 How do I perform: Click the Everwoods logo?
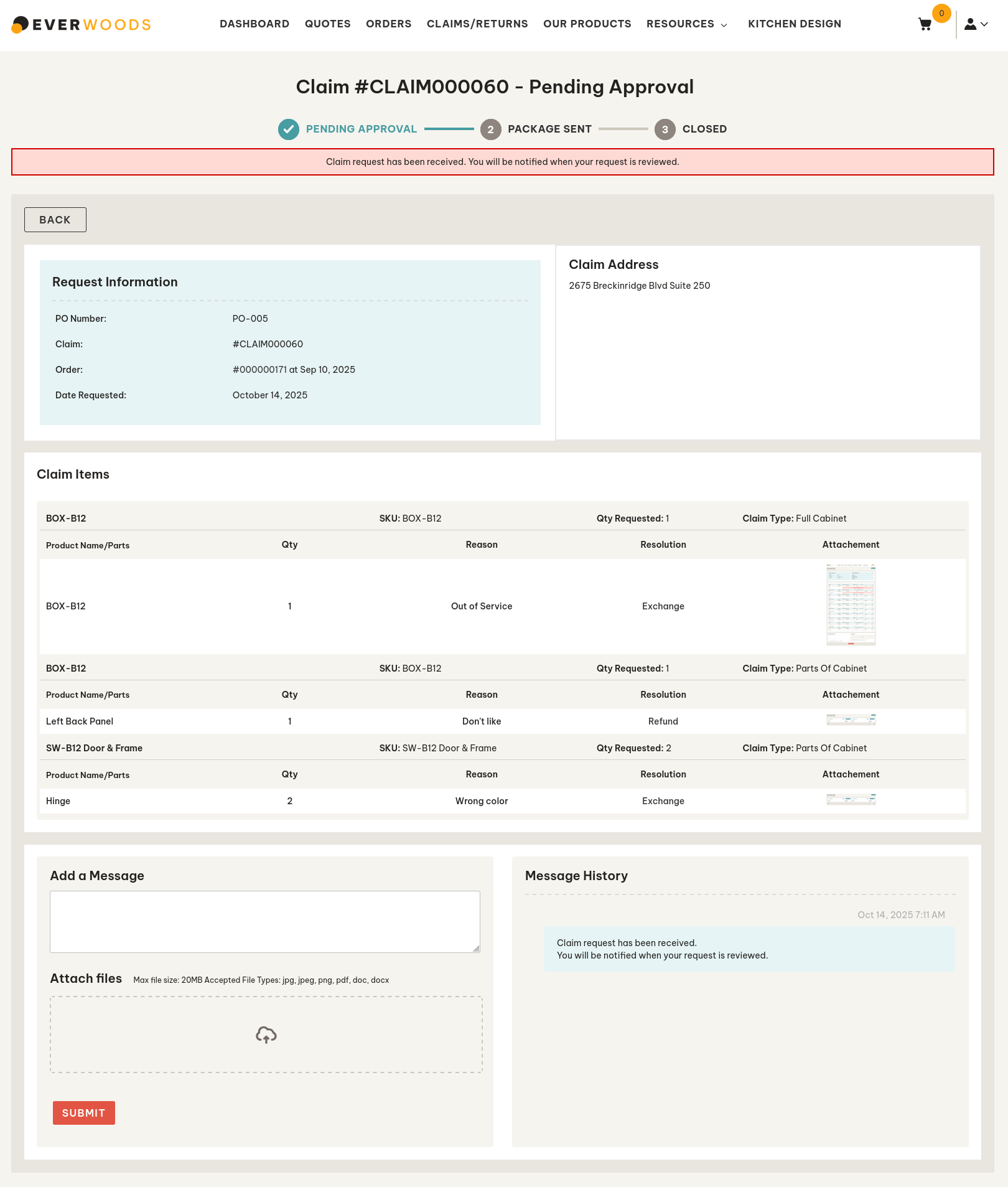tap(82, 24)
